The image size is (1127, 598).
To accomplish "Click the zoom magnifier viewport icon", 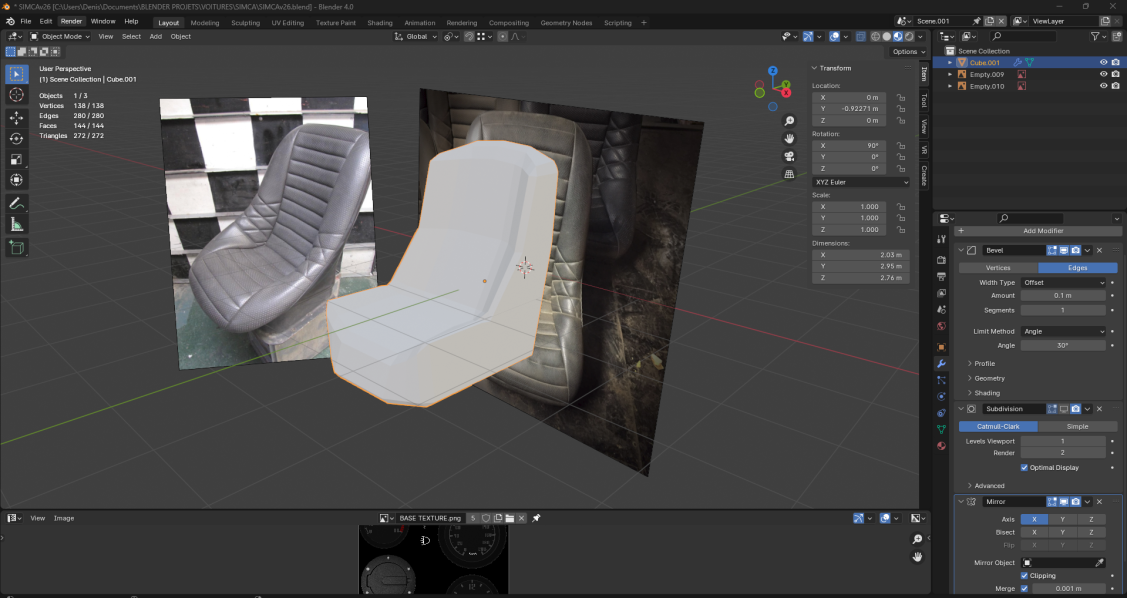I will point(789,121).
